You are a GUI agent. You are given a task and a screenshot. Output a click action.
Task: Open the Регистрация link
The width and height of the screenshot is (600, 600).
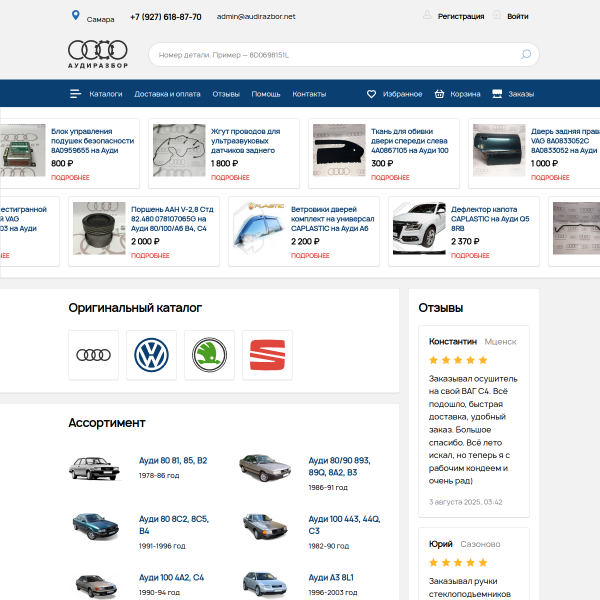pos(461,16)
